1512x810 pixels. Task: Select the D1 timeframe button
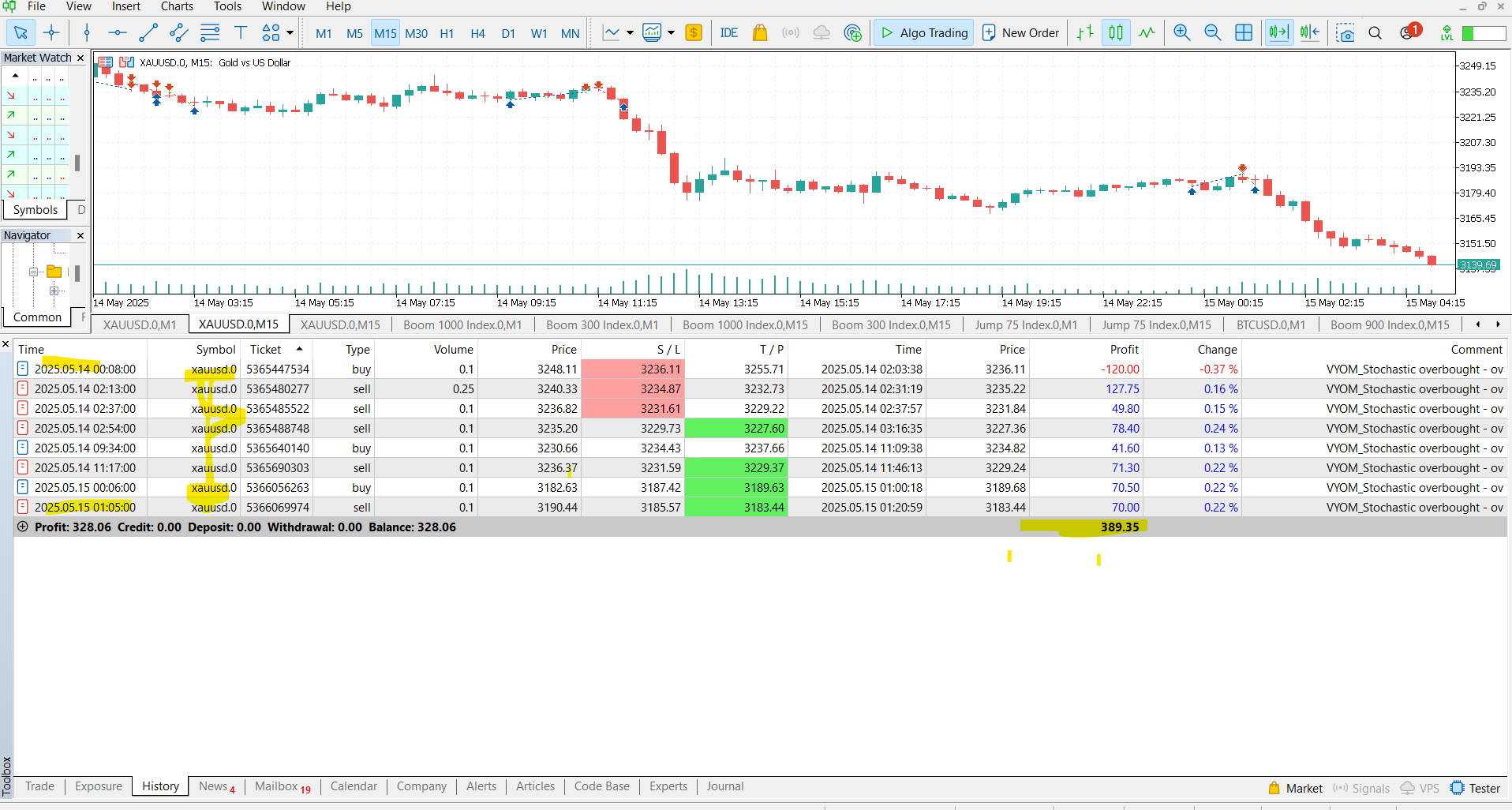click(x=508, y=33)
